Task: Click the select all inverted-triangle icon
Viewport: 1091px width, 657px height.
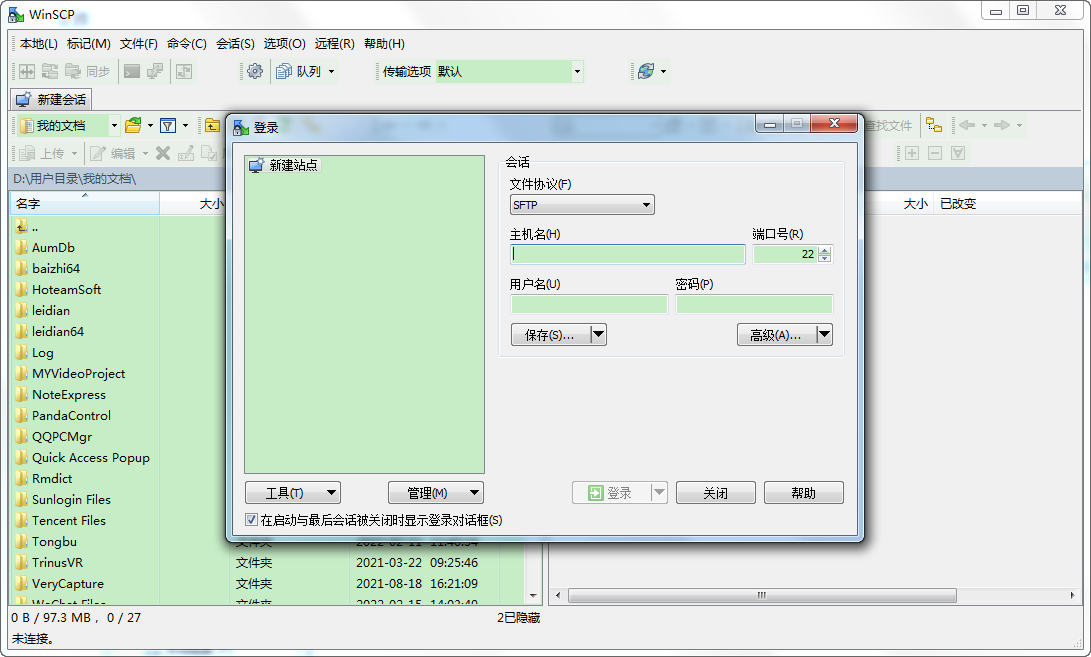Action: pyautogui.click(x=958, y=153)
